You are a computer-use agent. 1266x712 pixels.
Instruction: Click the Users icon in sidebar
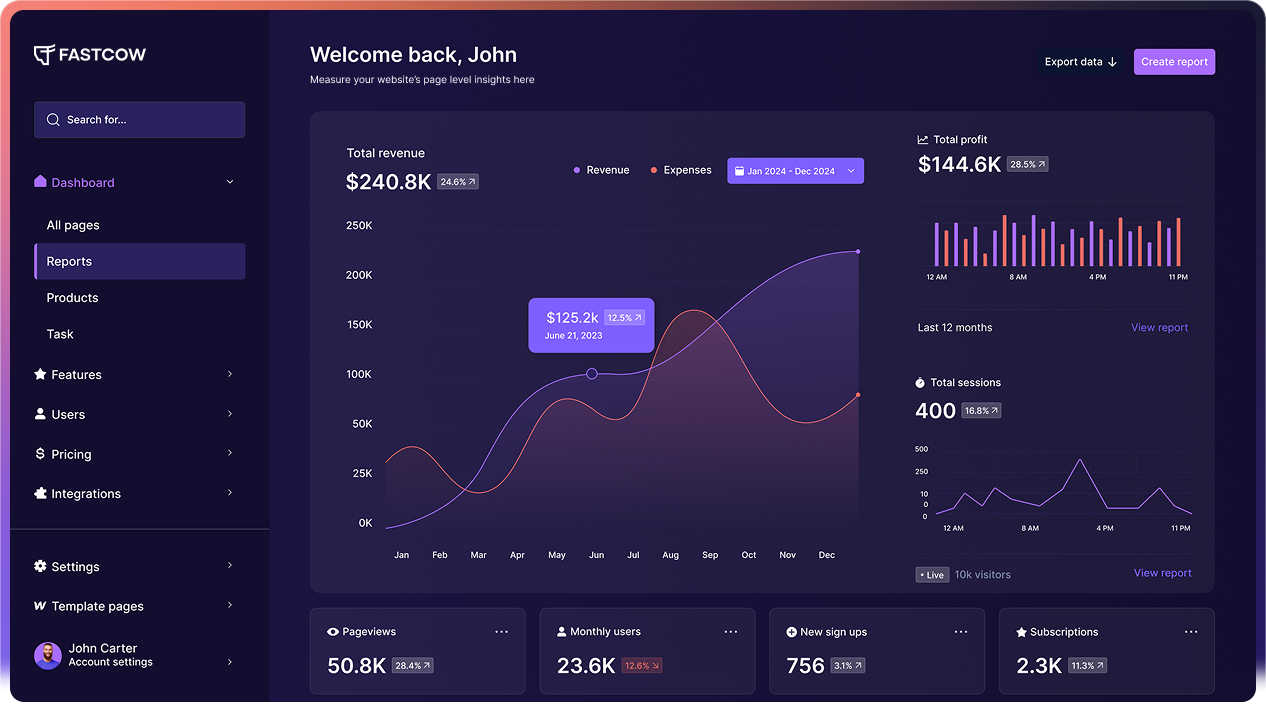coord(38,414)
